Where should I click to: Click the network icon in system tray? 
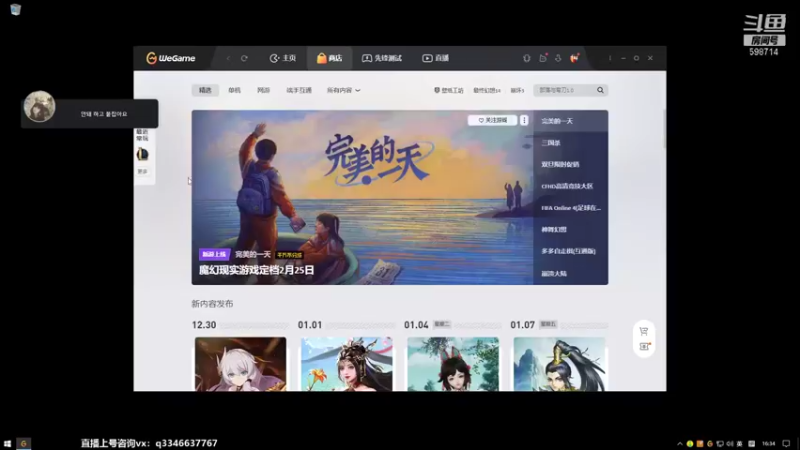point(720,444)
